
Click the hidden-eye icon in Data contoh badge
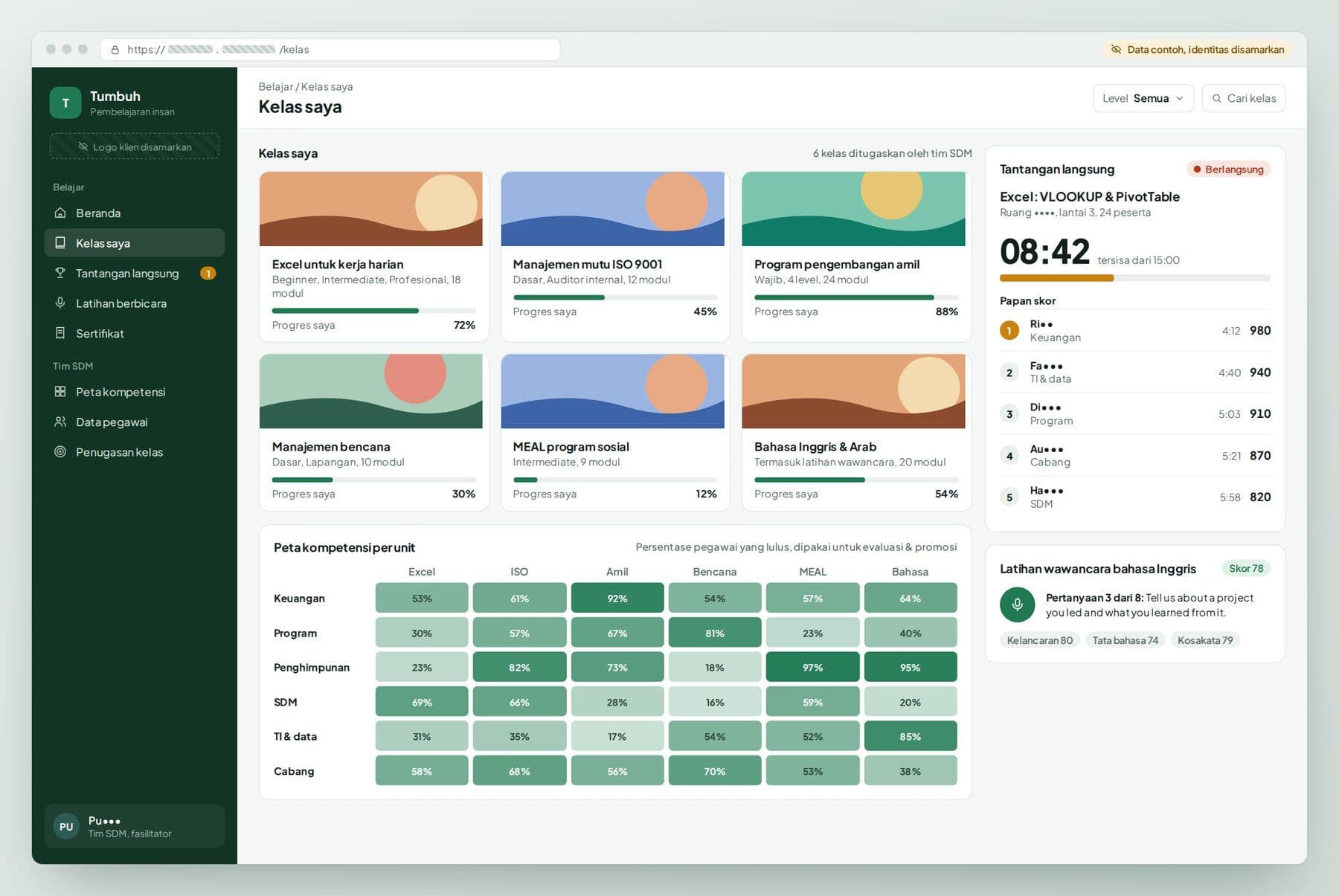[x=1116, y=49]
